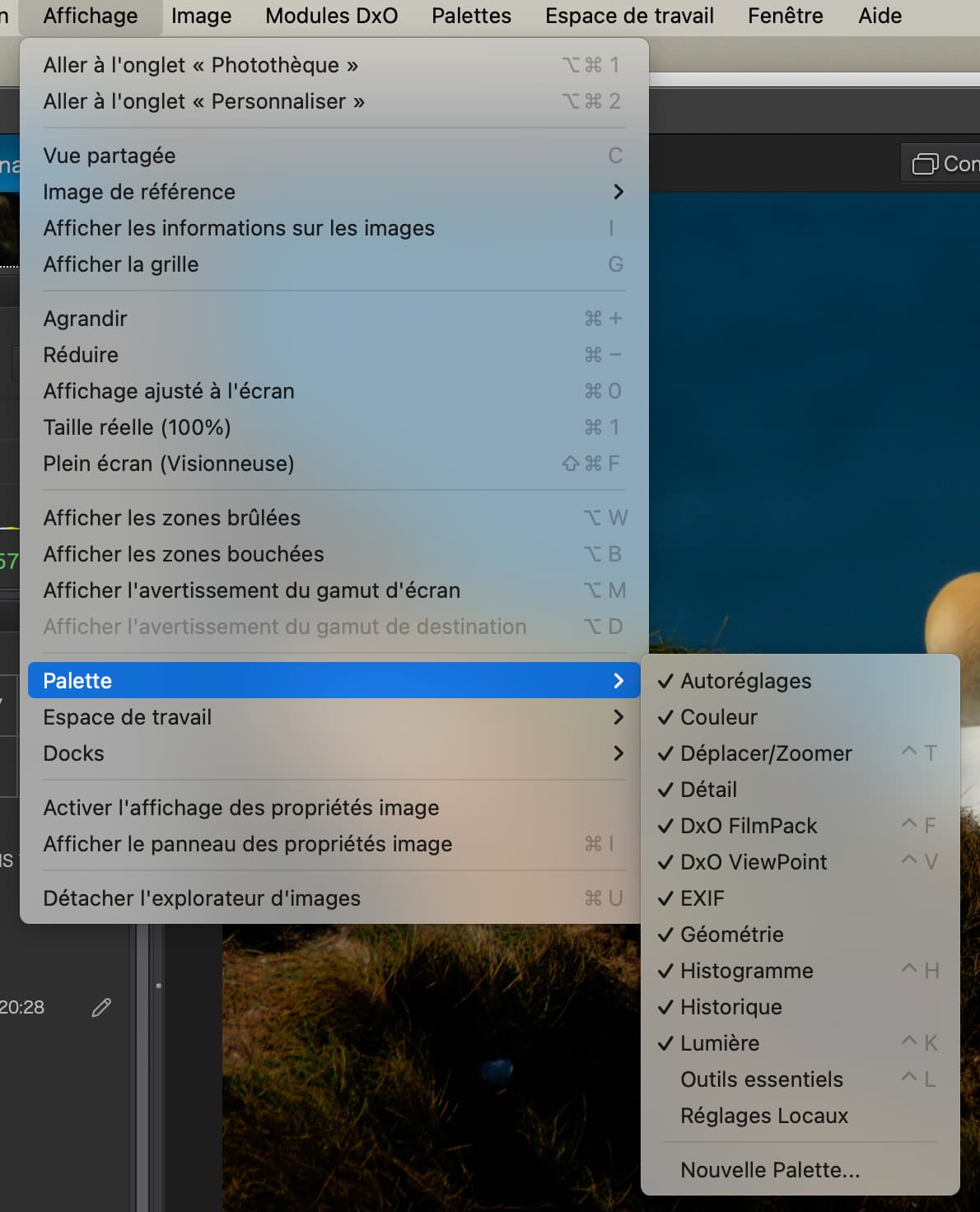Hide the EXIF palette
This screenshot has height=1212, width=980.
(x=702, y=898)
